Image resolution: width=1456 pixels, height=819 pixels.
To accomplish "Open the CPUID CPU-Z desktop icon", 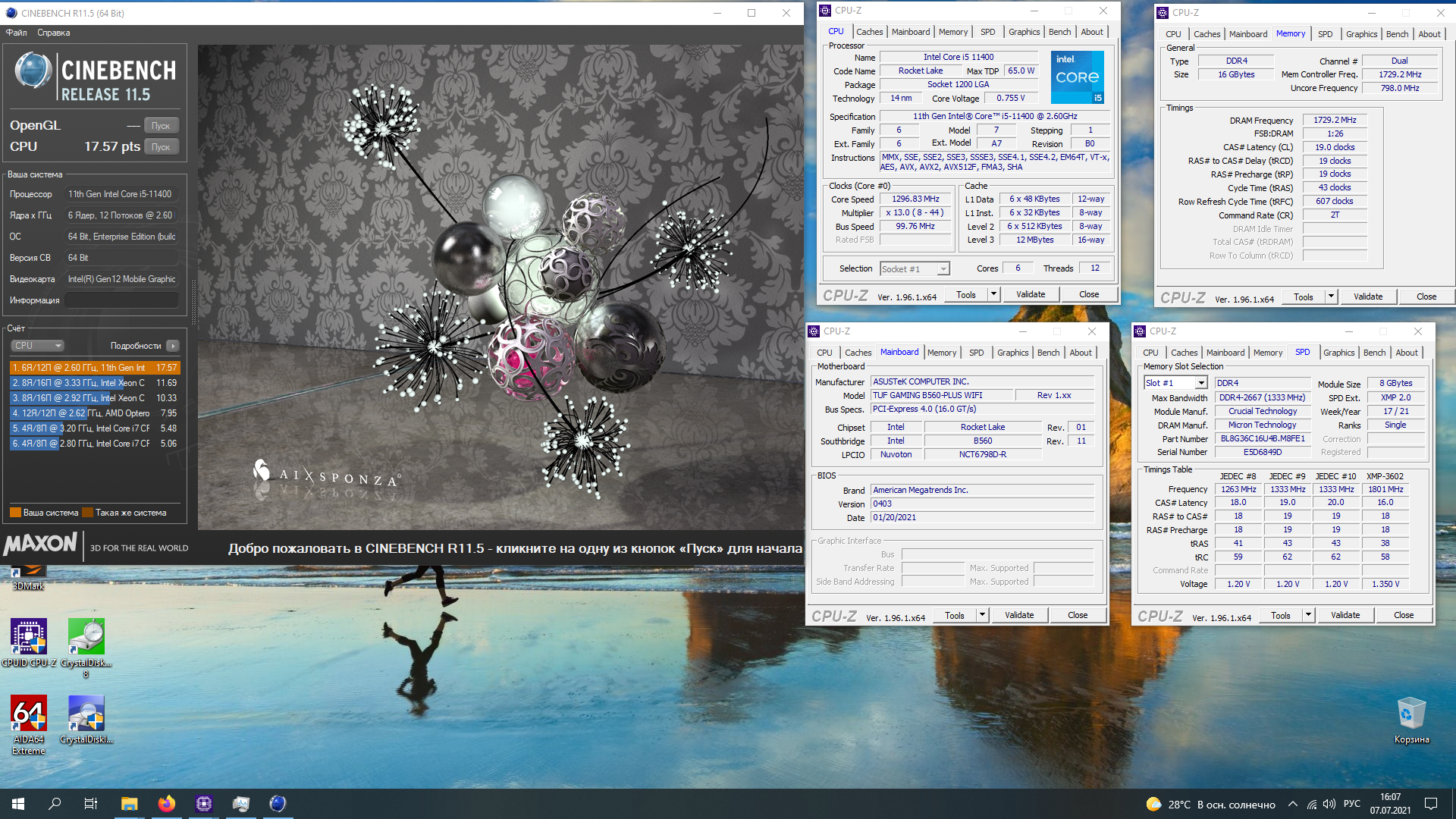I will (x=29, y=642).
